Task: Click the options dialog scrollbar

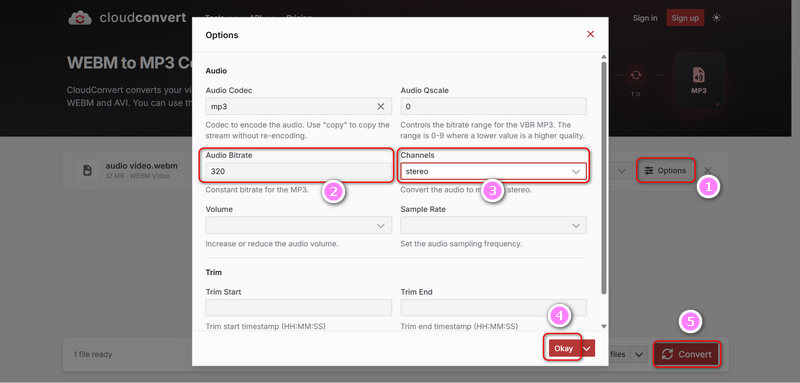Action: pyautogui.click(x=604, y=177)
